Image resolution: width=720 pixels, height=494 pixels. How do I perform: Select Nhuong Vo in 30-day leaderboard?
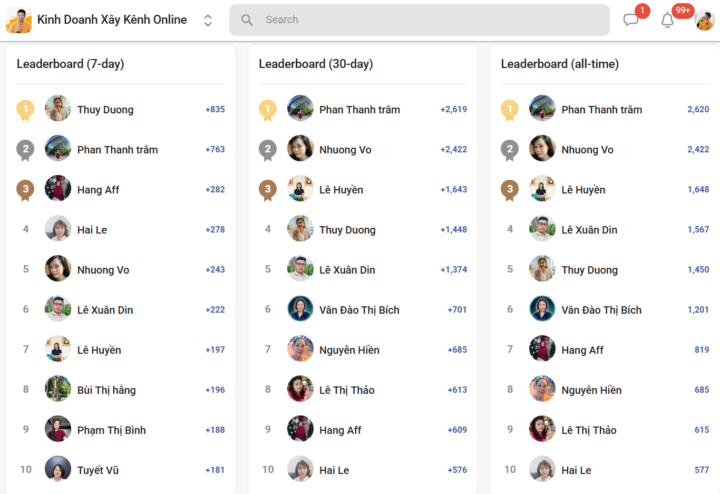[x=345, y=150]
